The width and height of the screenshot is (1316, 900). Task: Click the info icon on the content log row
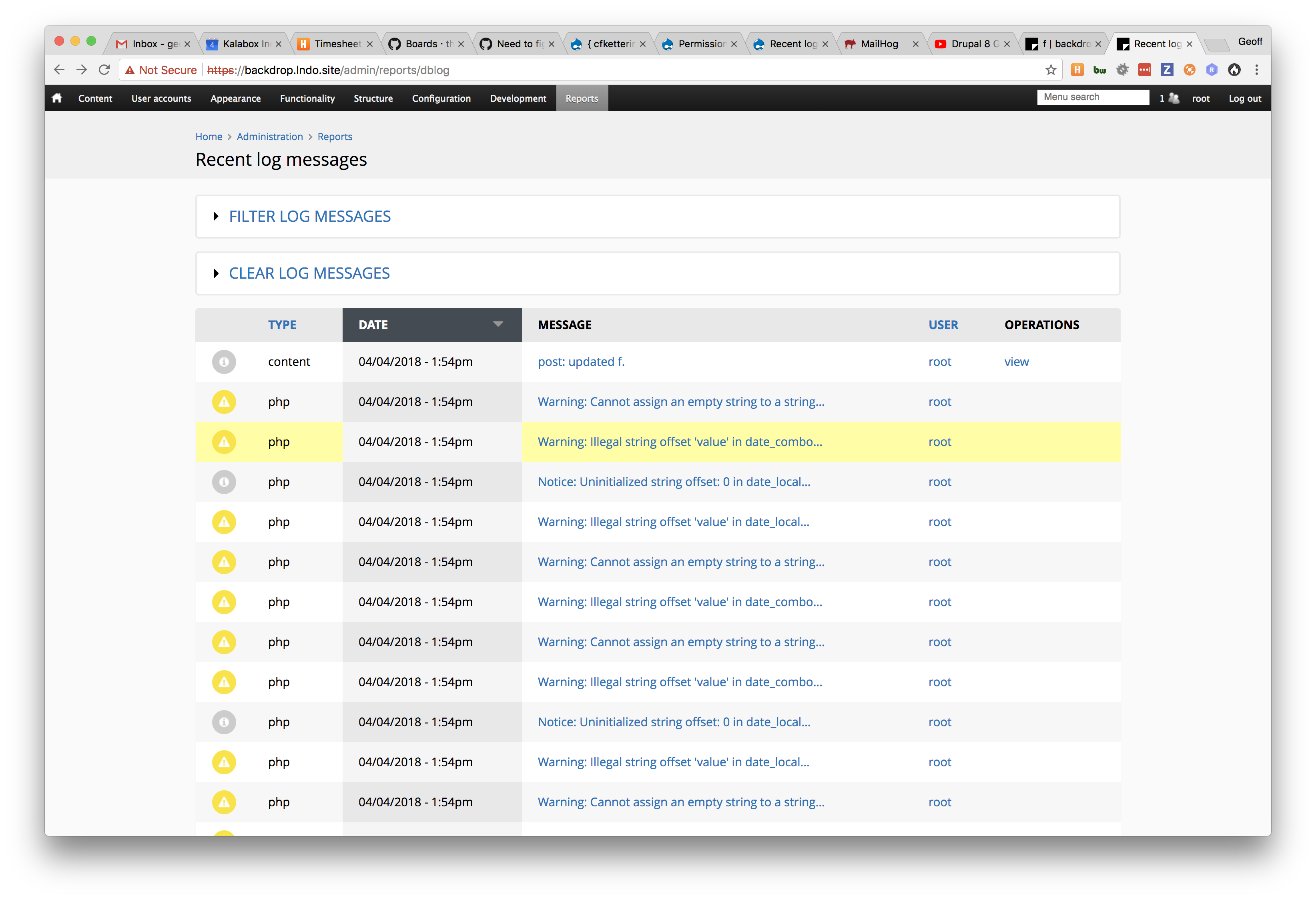click(224, 362)
